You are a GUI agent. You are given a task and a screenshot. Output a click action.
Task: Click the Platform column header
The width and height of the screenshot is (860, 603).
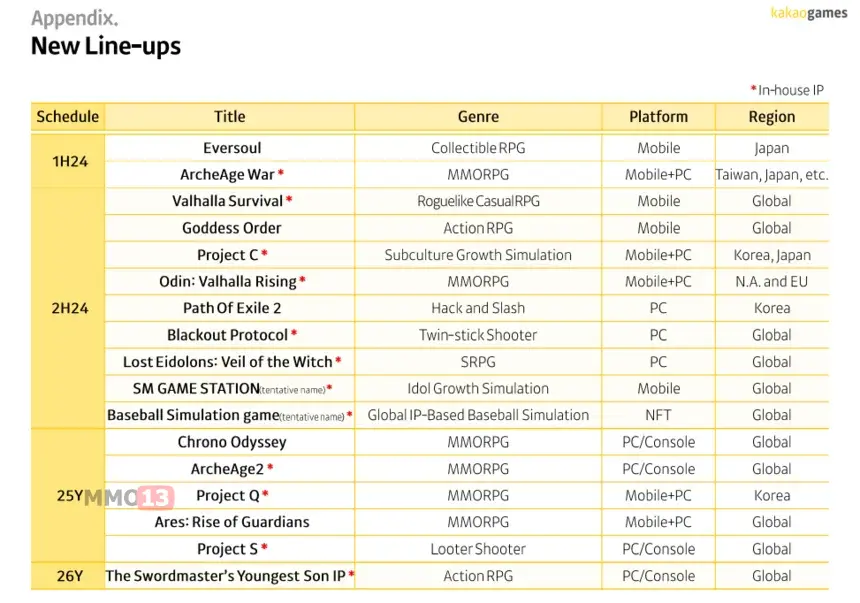click(658, 117)
